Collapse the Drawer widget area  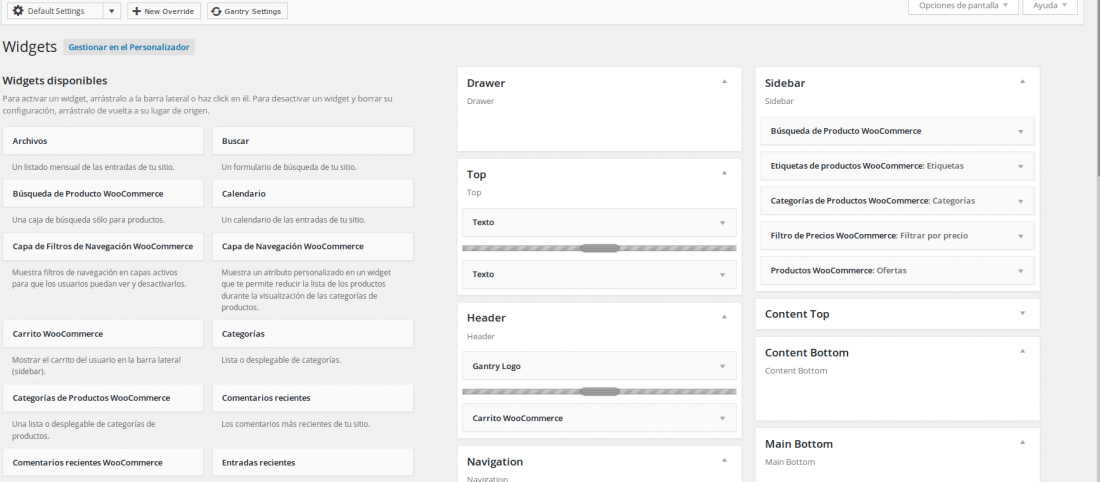pos(724,82)
